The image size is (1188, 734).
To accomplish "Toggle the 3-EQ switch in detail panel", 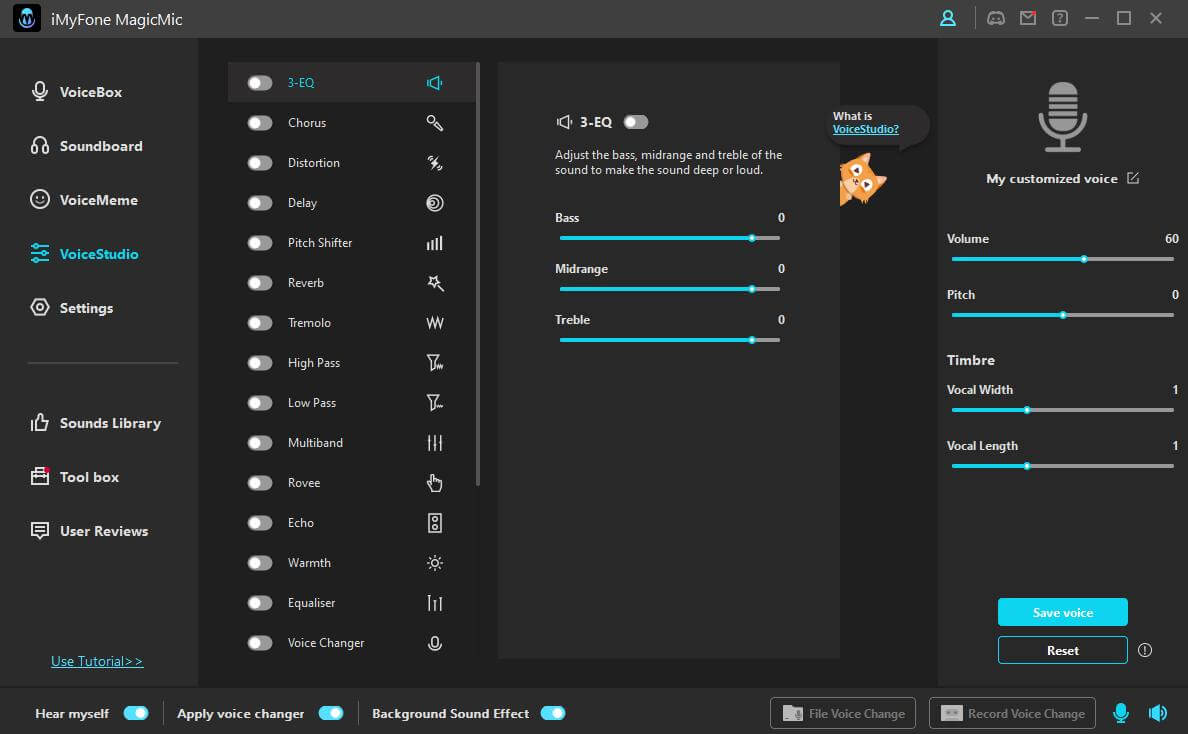I will tap(636, 122).
